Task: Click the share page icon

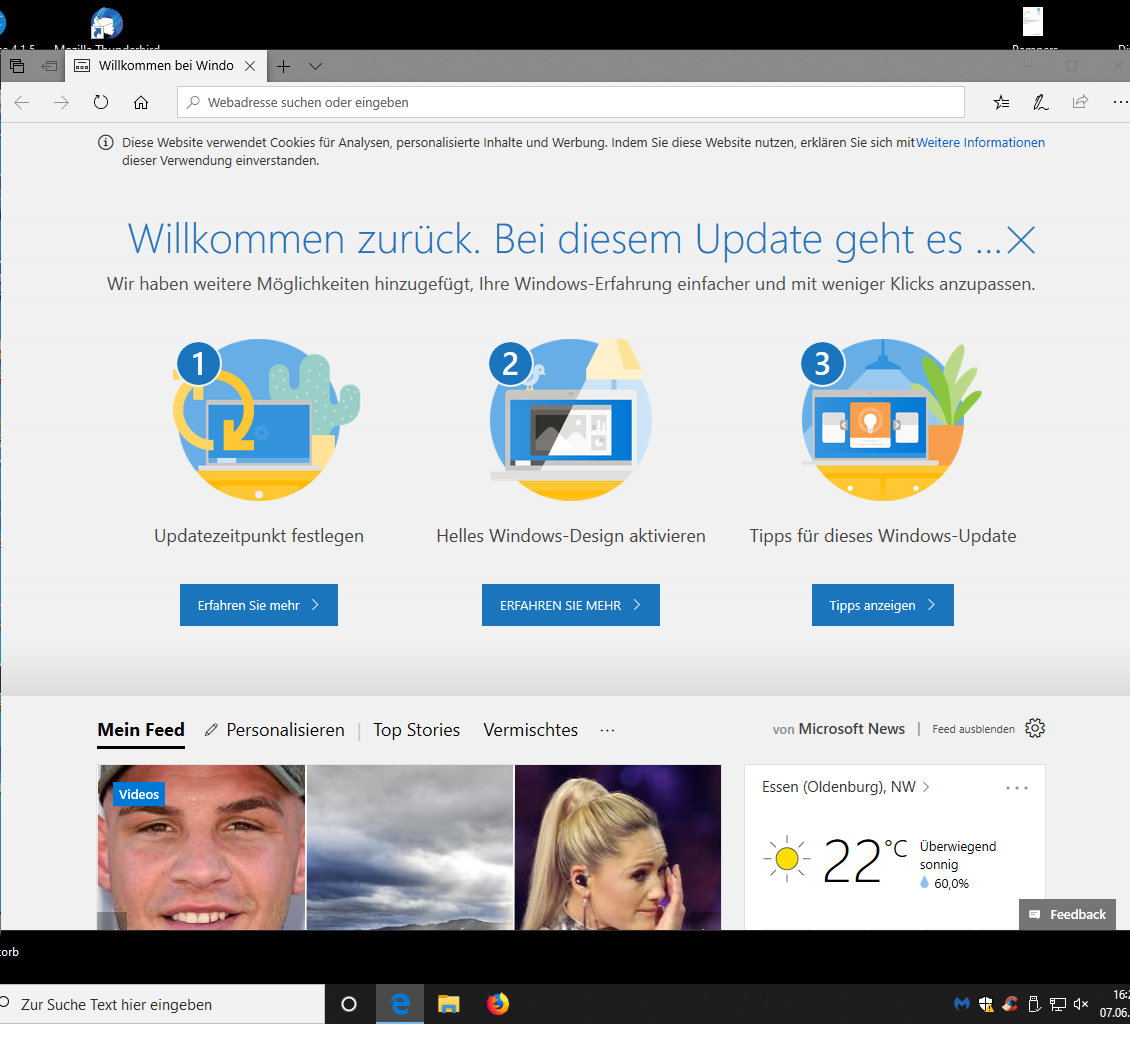Action: point(1080,102)
